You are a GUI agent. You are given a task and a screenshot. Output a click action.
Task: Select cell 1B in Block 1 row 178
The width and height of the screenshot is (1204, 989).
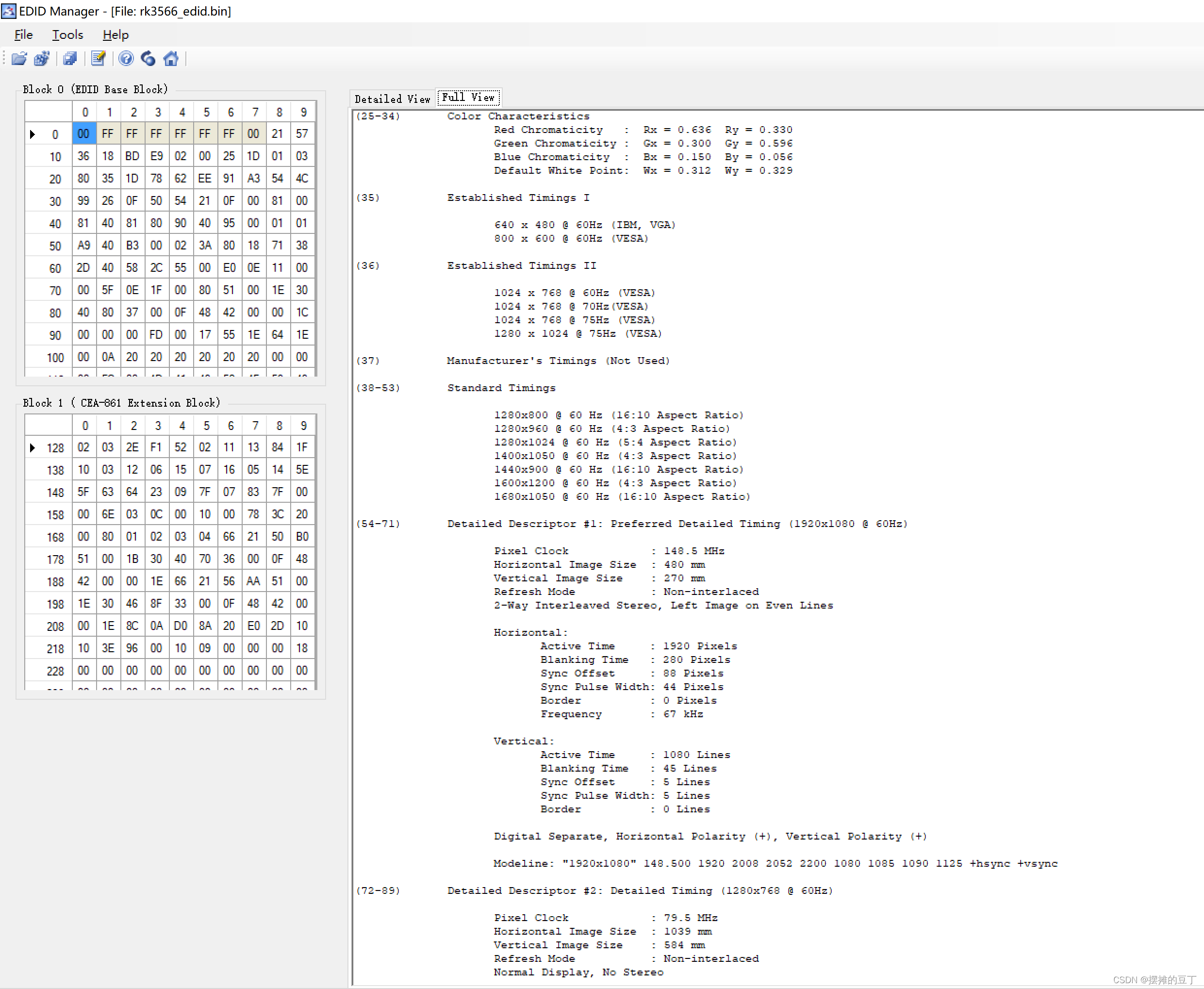(132, 558)
